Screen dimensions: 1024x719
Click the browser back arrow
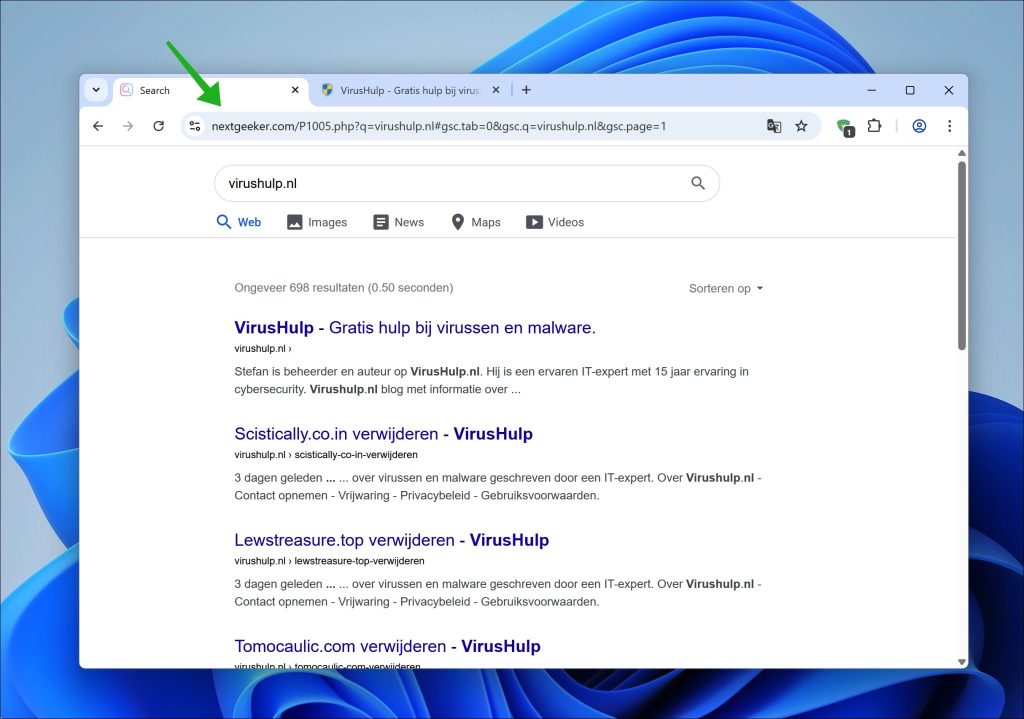point(98,126)
